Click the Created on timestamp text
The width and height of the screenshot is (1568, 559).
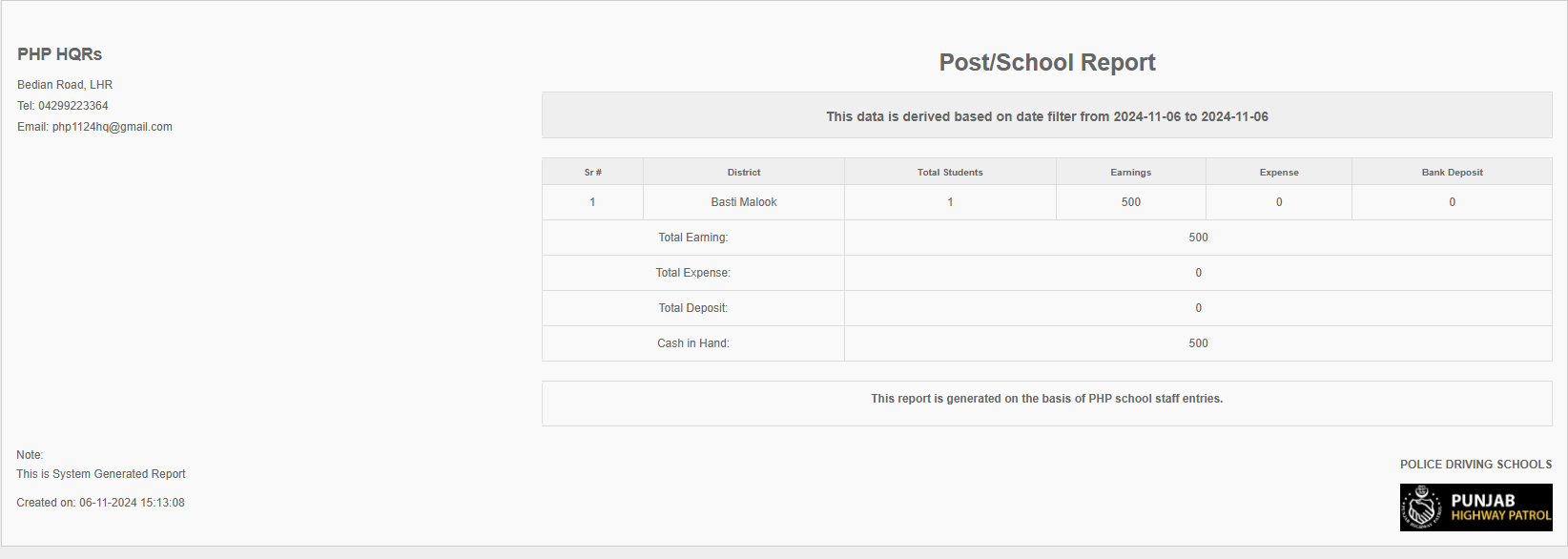[x=100, y=503]
